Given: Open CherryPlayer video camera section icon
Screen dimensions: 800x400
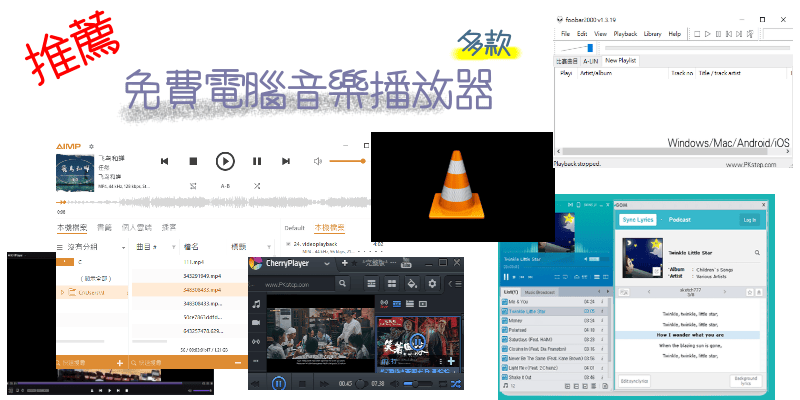Looking at the screenshot, I should tap(256, 322).
